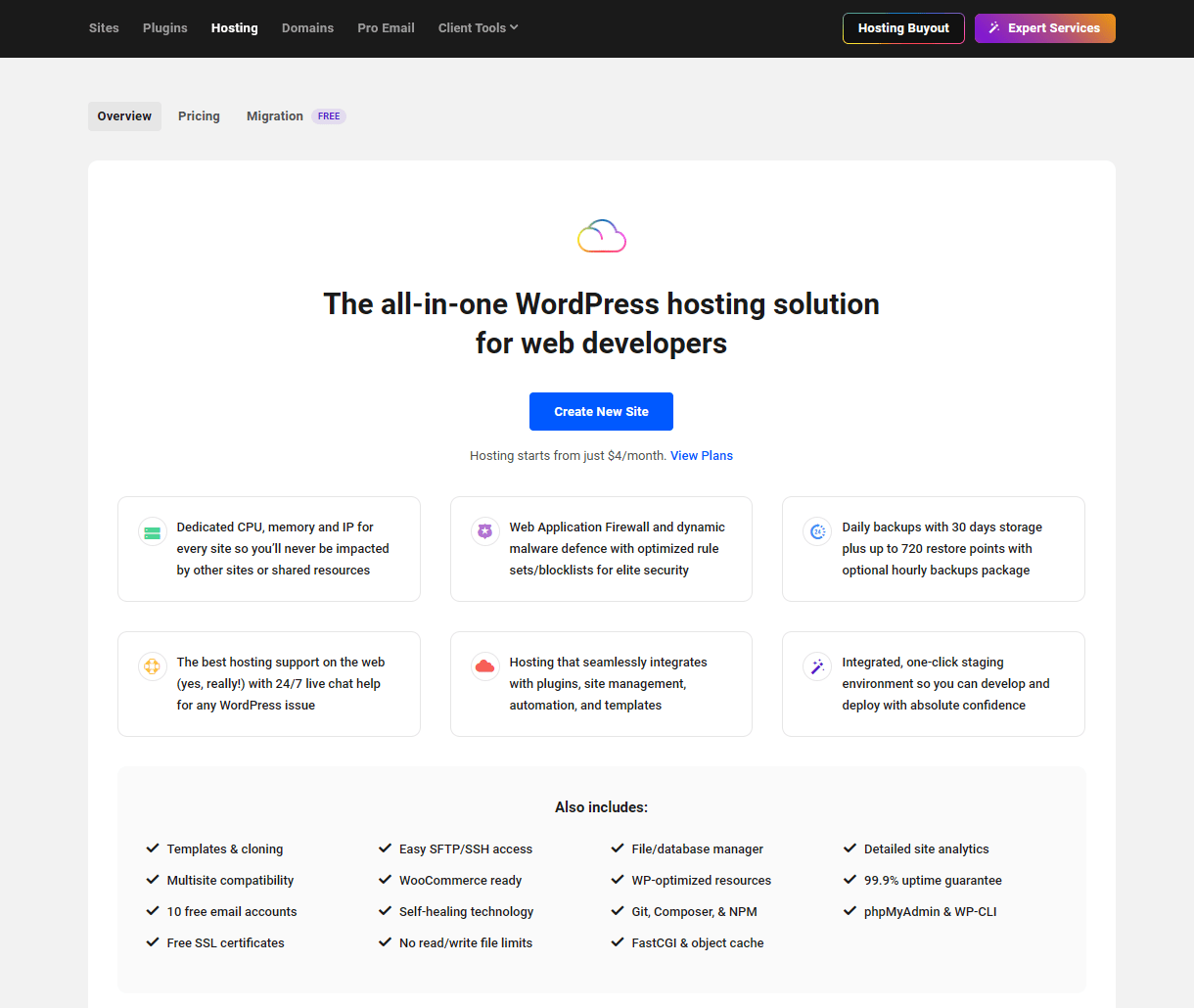Image resolution: width=1194 pixels, height=1008 pixels.
Task: Click the wand icon in Expert Services
Action: click(994, 28)
